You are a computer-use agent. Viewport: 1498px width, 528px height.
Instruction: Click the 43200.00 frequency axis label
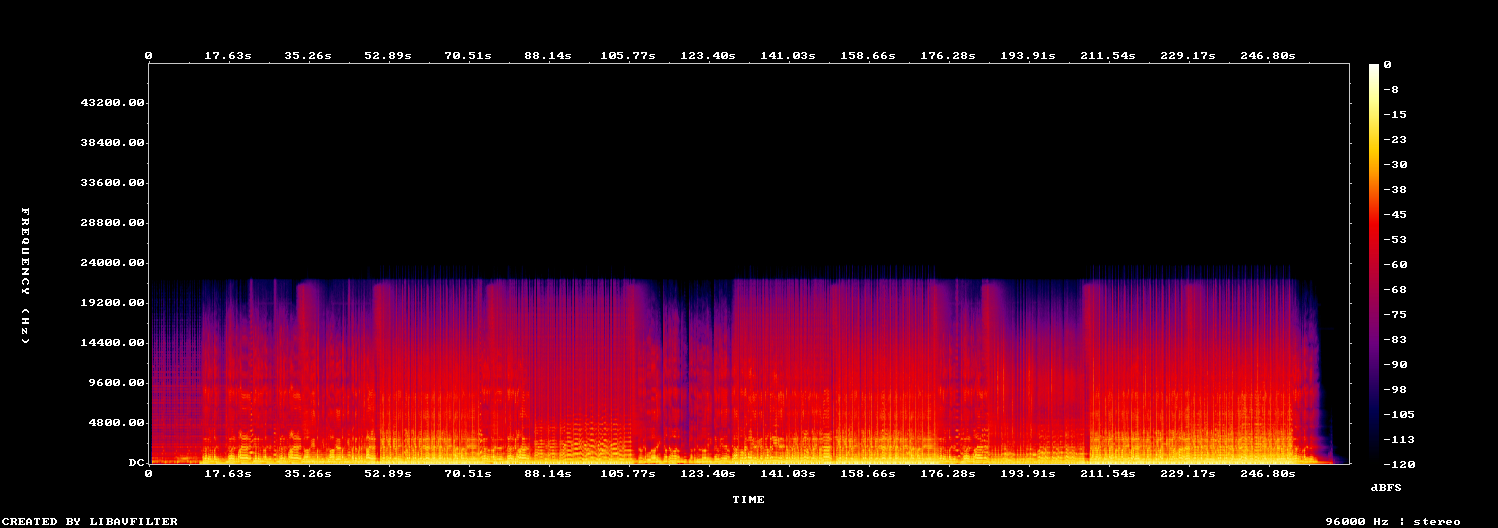[x=112, y=103]
